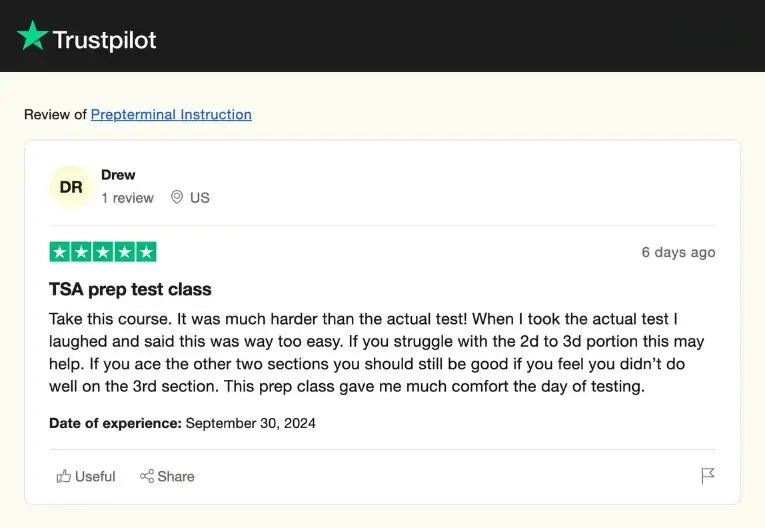Click the DR reviewer avatar
Screen dimensions: 765x528
pyautogui.click(x=71, y=187)
